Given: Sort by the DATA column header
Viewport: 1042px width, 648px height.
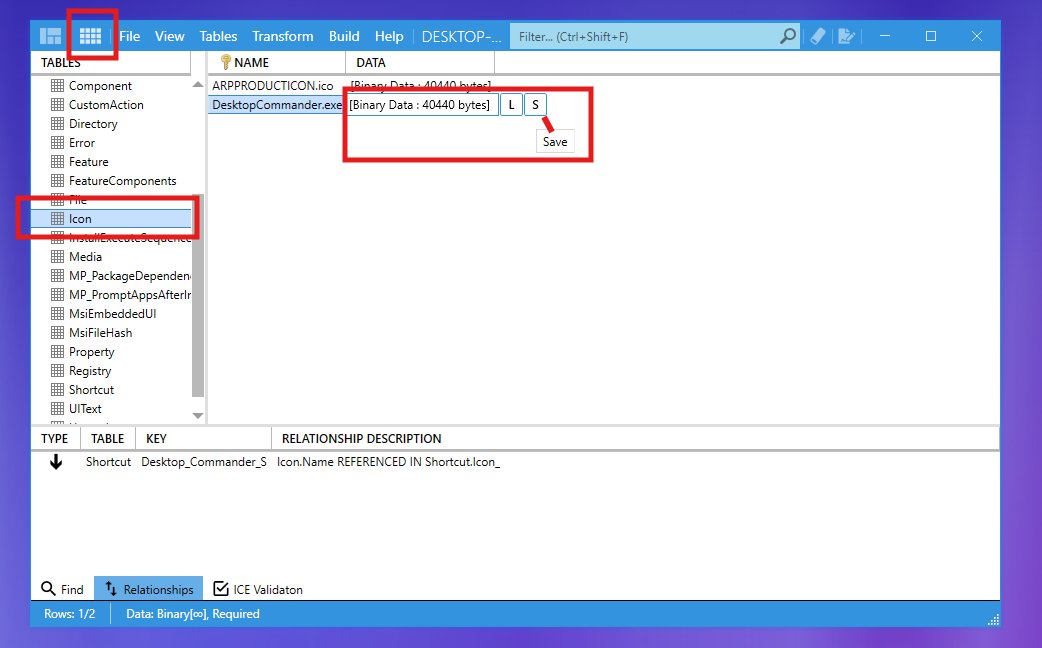Looking at the screenshot, I should [420, 62].
